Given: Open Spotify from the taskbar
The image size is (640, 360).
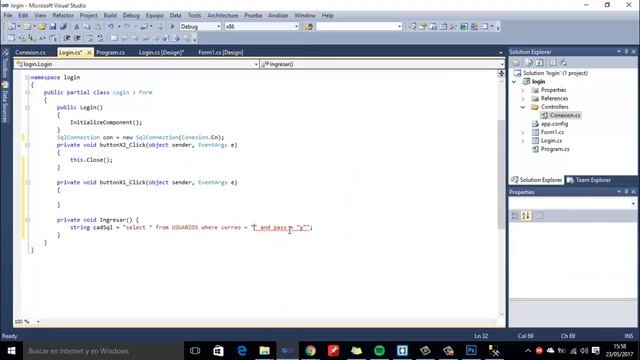Looking at the screenshot, I should pyautogui.click(x=379, y=351).
